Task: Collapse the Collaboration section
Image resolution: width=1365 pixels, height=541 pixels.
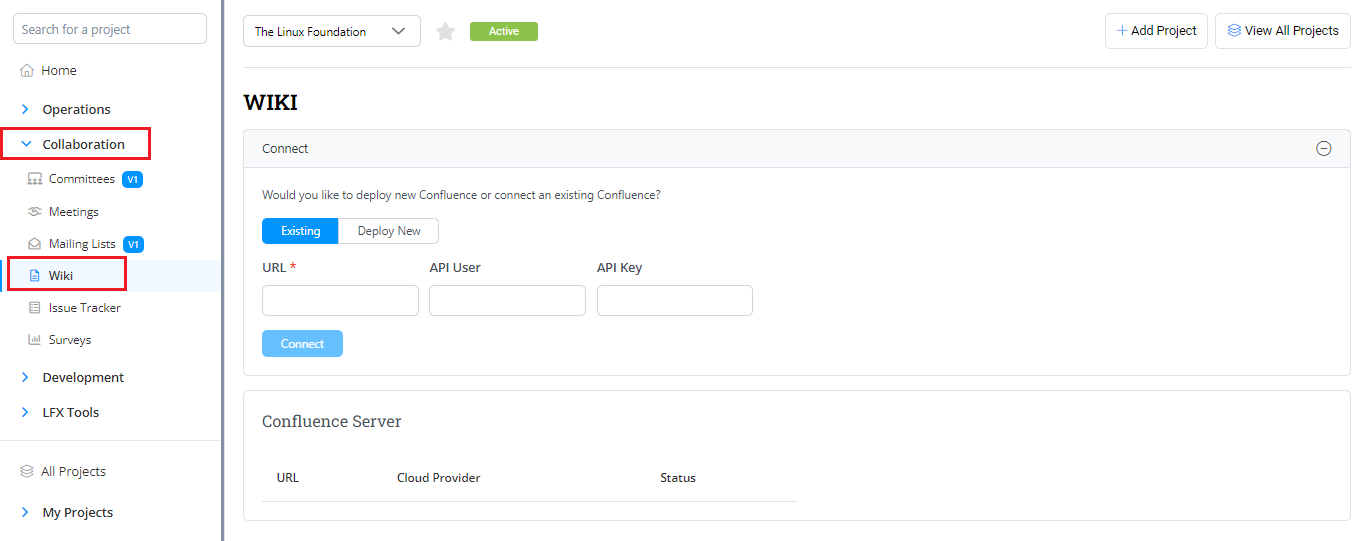Action: tap(26, 144)
